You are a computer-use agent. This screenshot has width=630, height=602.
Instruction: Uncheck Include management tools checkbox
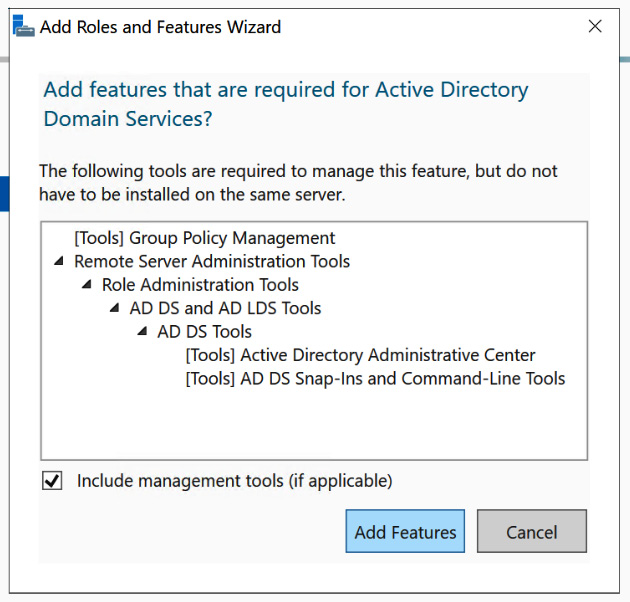(52, 481)
